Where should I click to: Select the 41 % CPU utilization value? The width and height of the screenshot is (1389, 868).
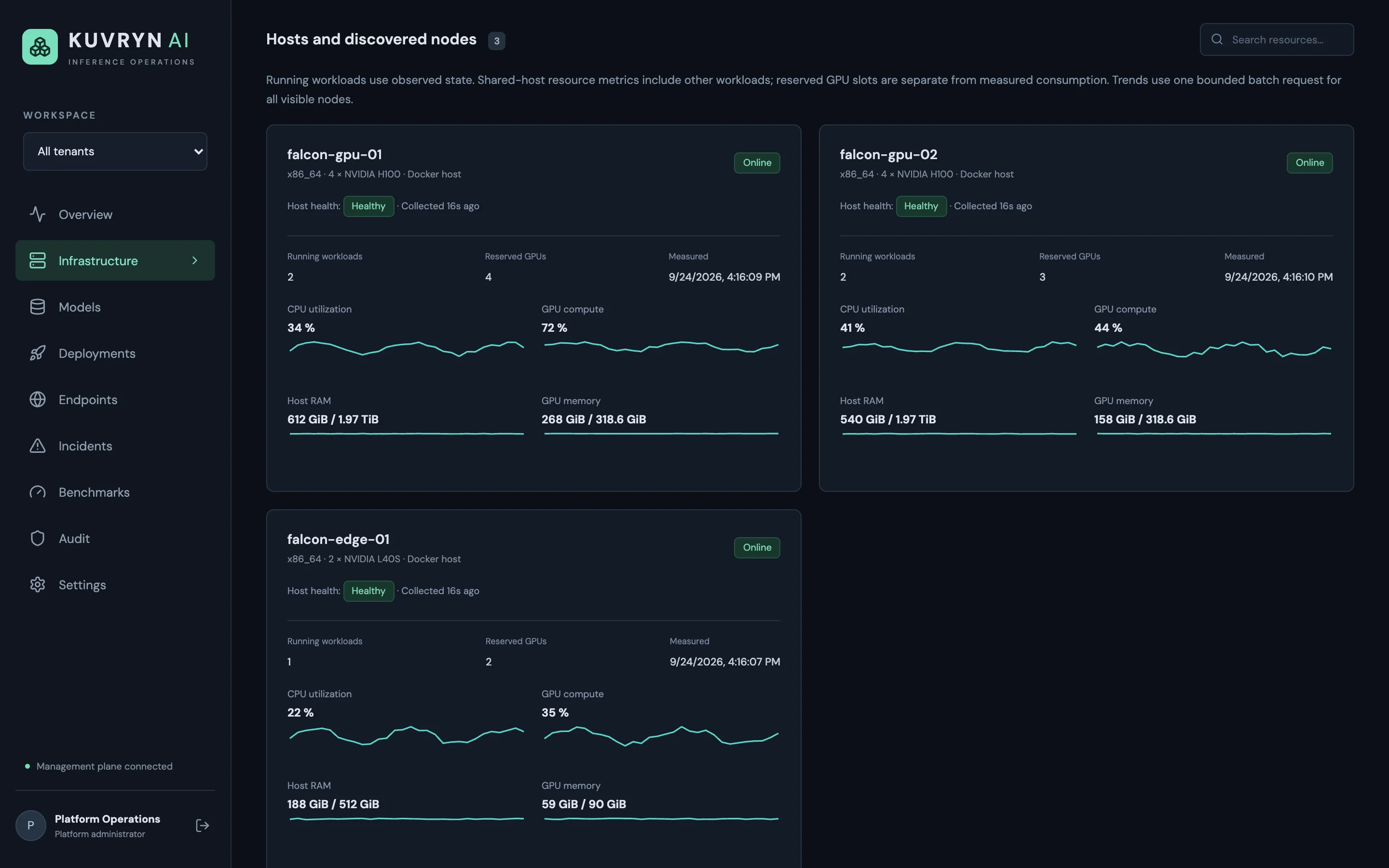pyautogui.click(x=852, y=328)
